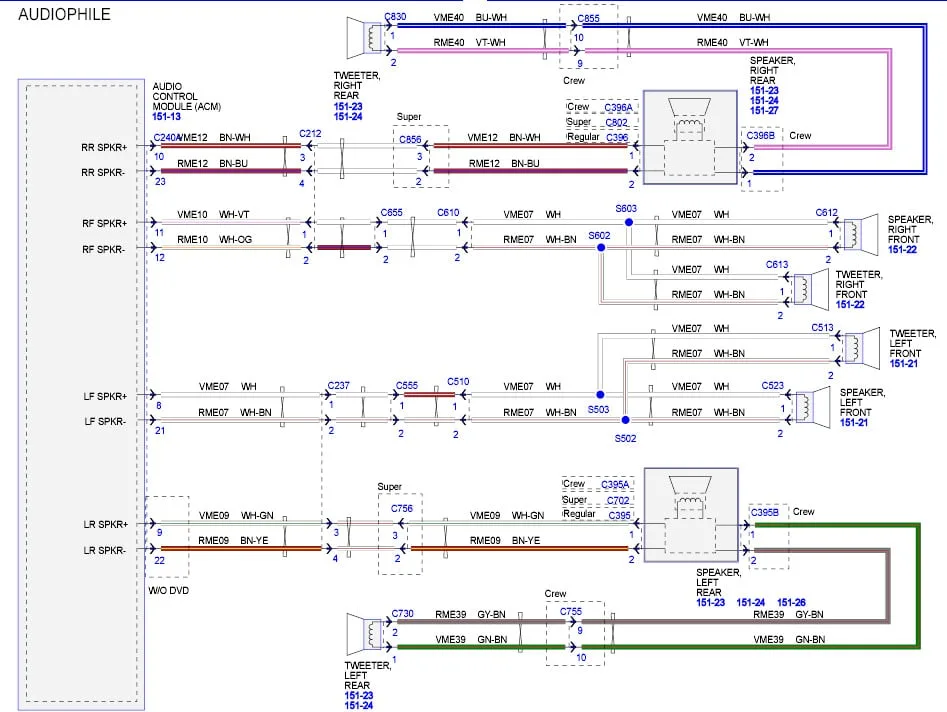Image resolution: width=947 pixels, height=712 pixels.
Task: Select splice point dot S503
Action: 600,394
